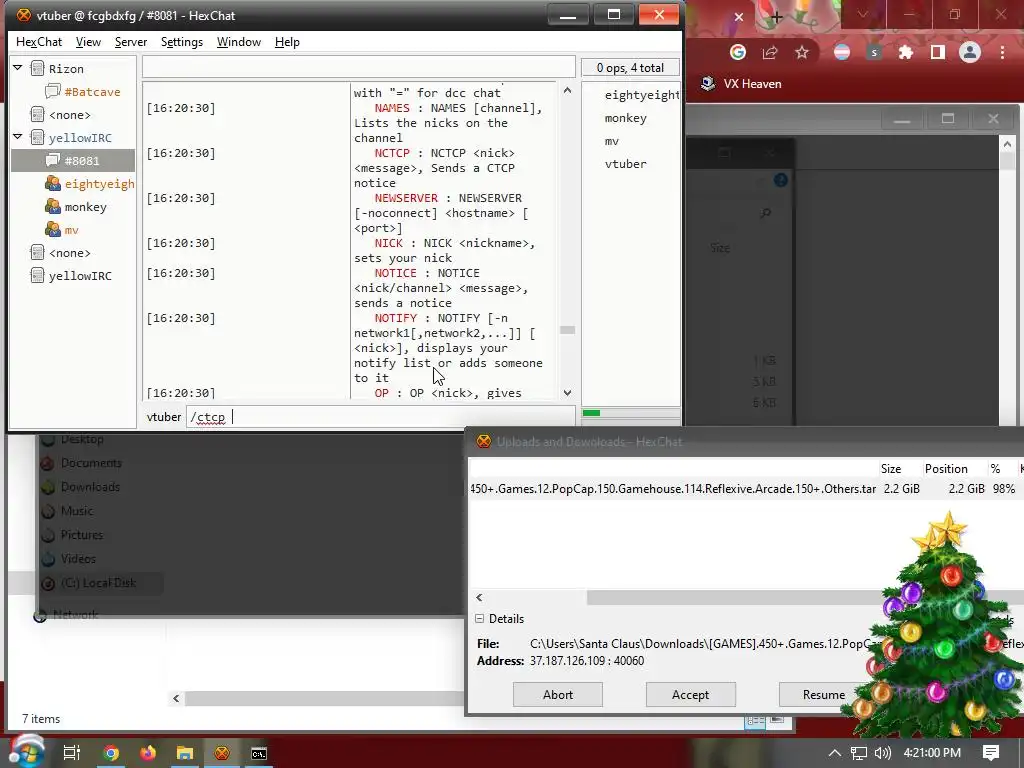Viewport: 1024px width, 768px height.
Task: Open a new Chrome tab
Action: click(x=776, y=17)
